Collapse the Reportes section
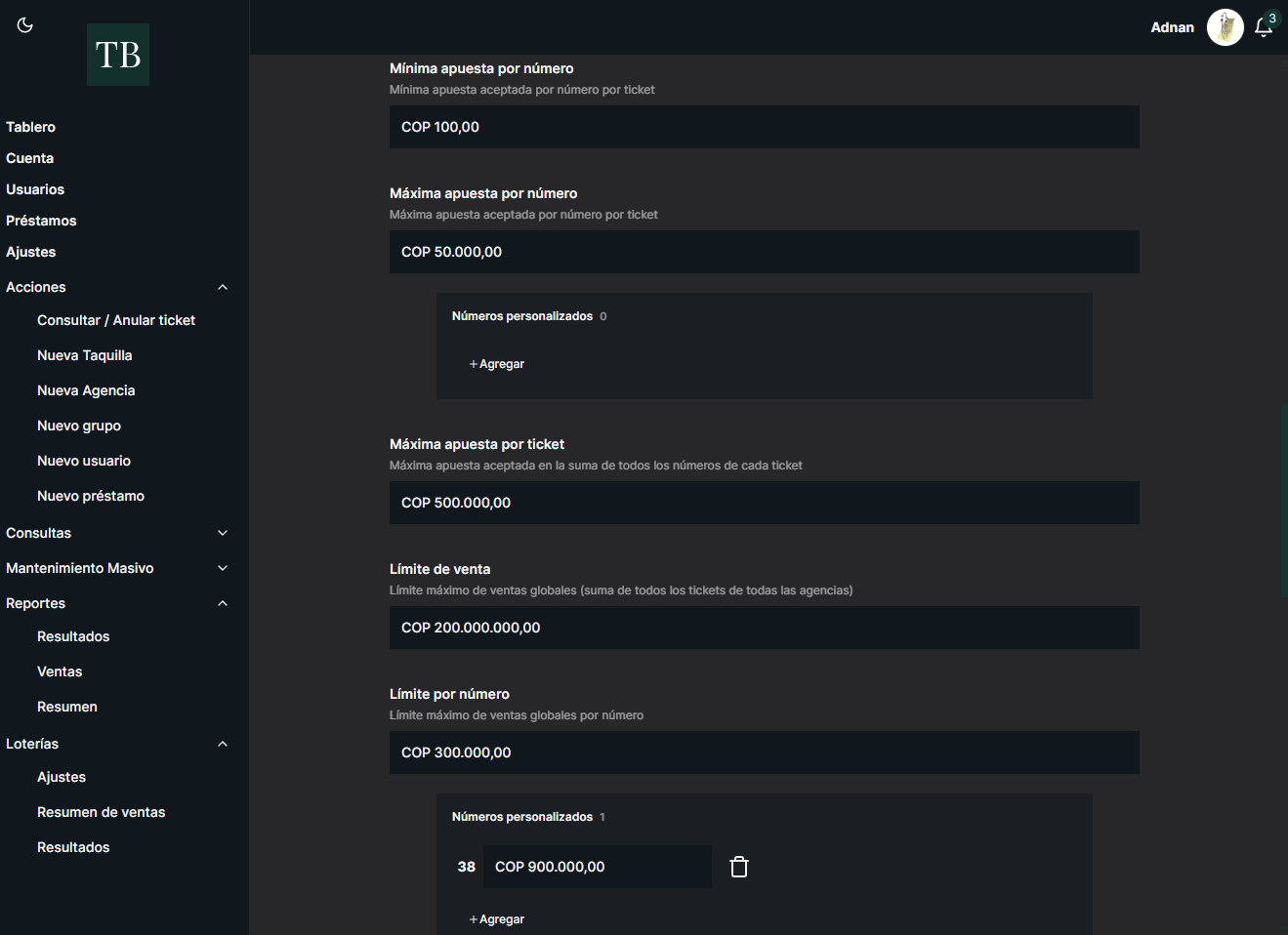Image resolution: width=1288 pixels, height=935 pixels. pyautogui.click(x=223, y=603)
